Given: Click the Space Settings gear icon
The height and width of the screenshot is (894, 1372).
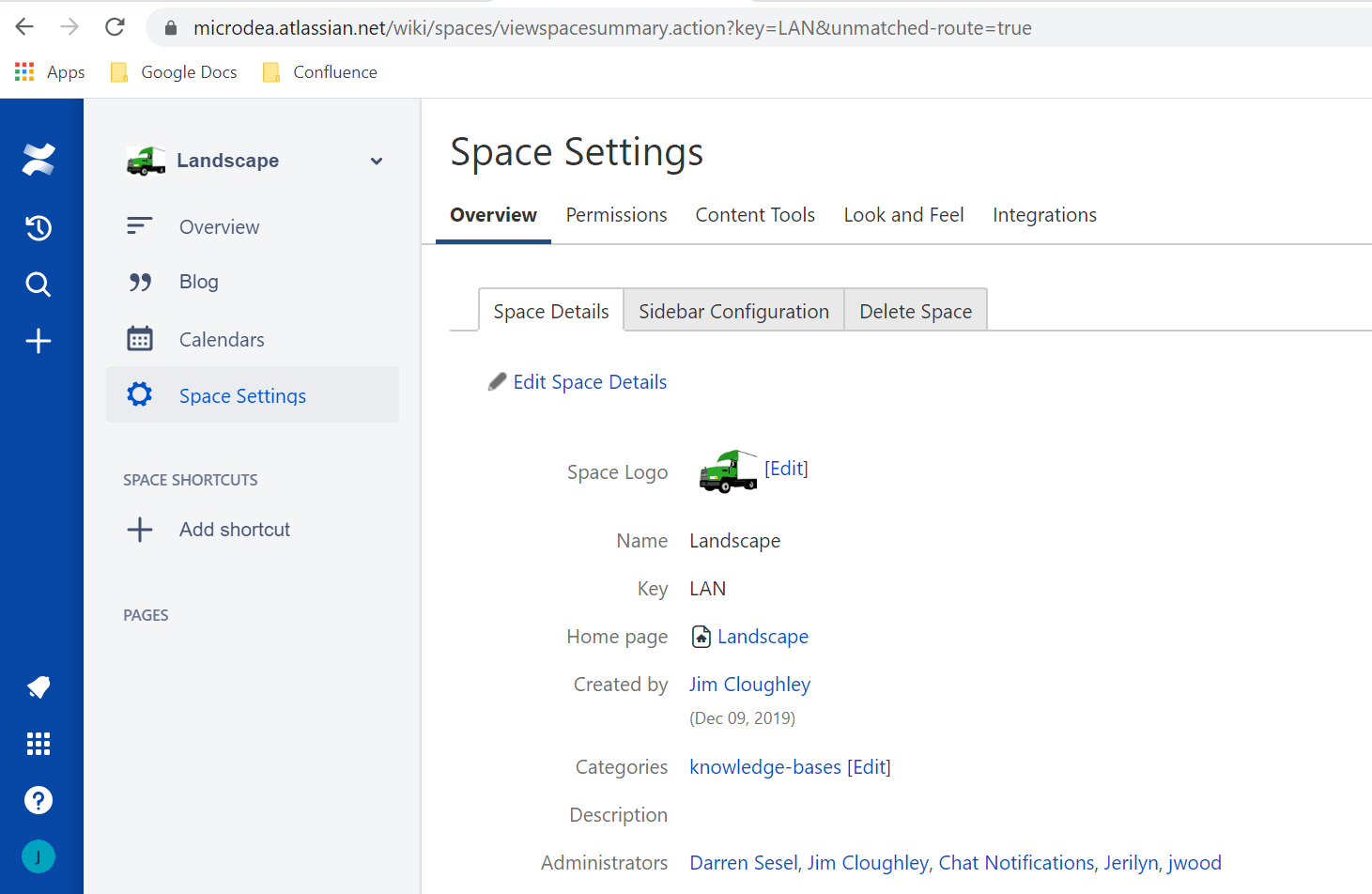Looking at the screenshot, I should point(140,394).
